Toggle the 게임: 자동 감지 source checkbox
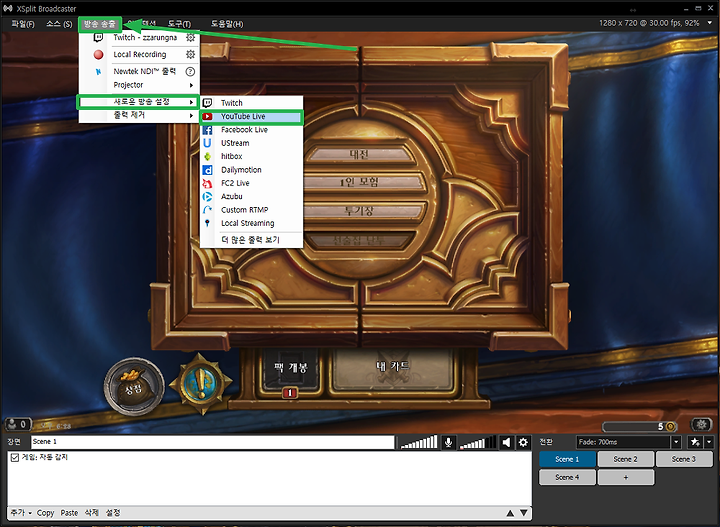The width and height of the screenshot is (720, 527). coord(15,458)
